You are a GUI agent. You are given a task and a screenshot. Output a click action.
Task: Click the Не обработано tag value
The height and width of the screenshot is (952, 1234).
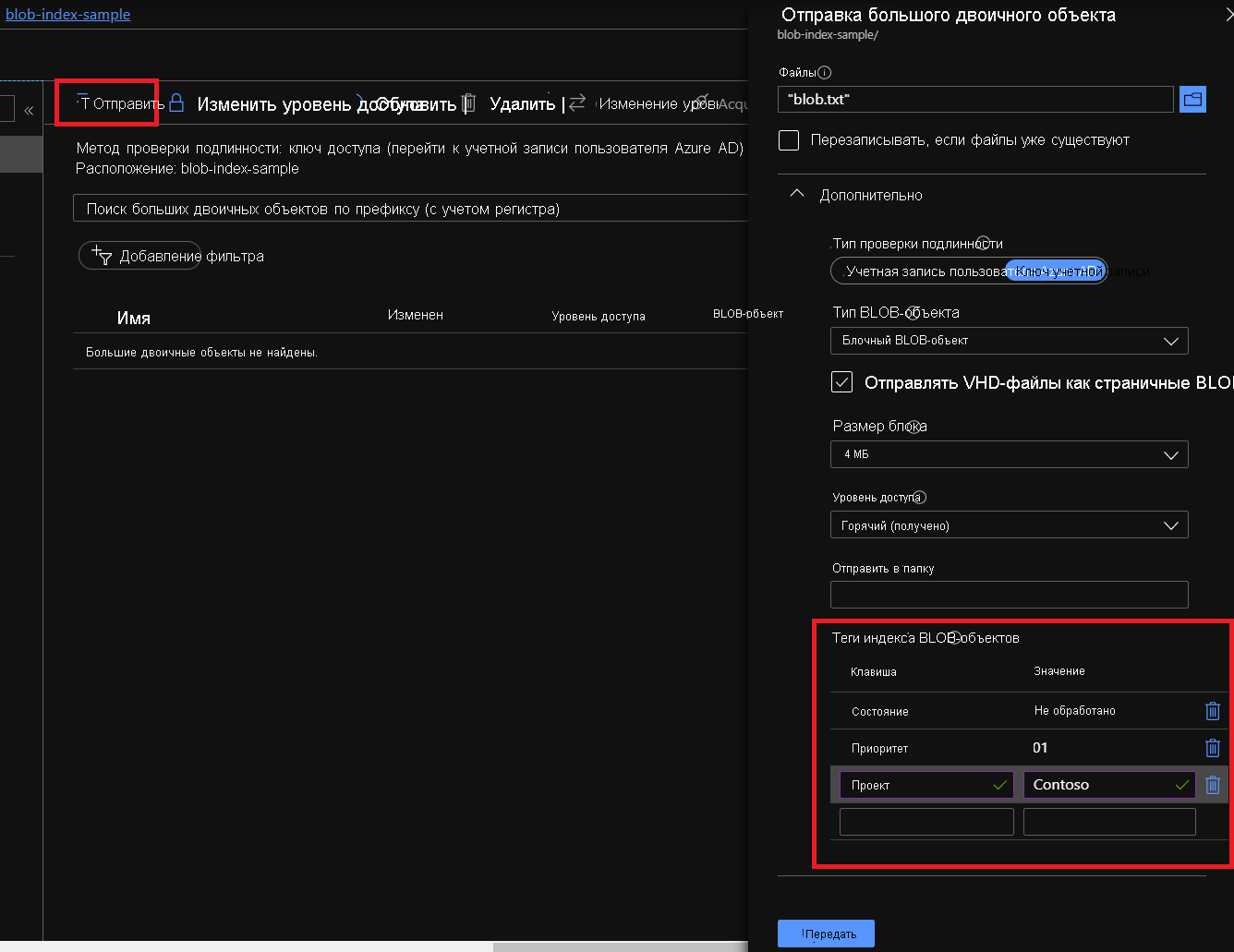coord(1075,711)
